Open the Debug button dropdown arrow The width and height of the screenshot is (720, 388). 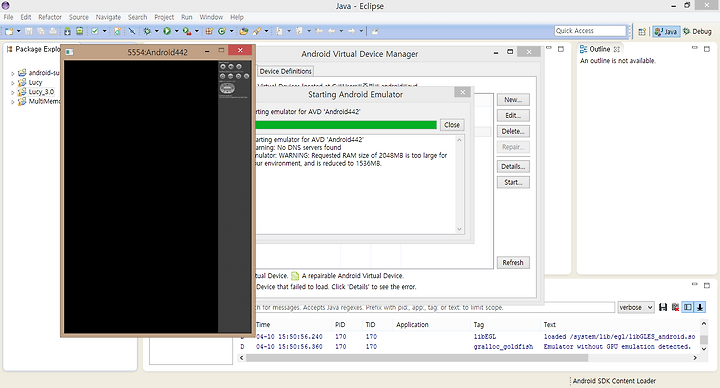point(157,31)
